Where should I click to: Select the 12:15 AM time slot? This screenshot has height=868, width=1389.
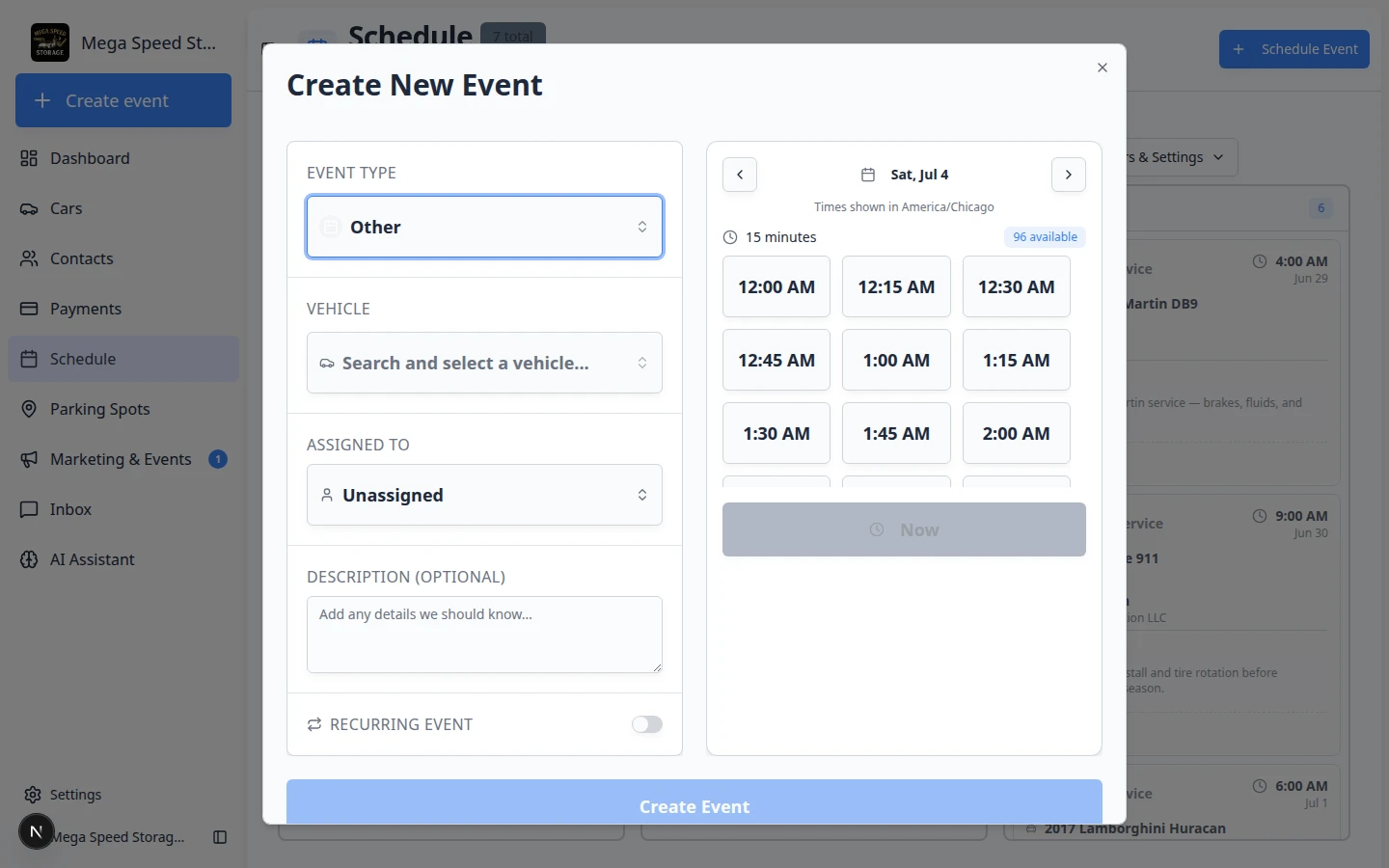896,286
